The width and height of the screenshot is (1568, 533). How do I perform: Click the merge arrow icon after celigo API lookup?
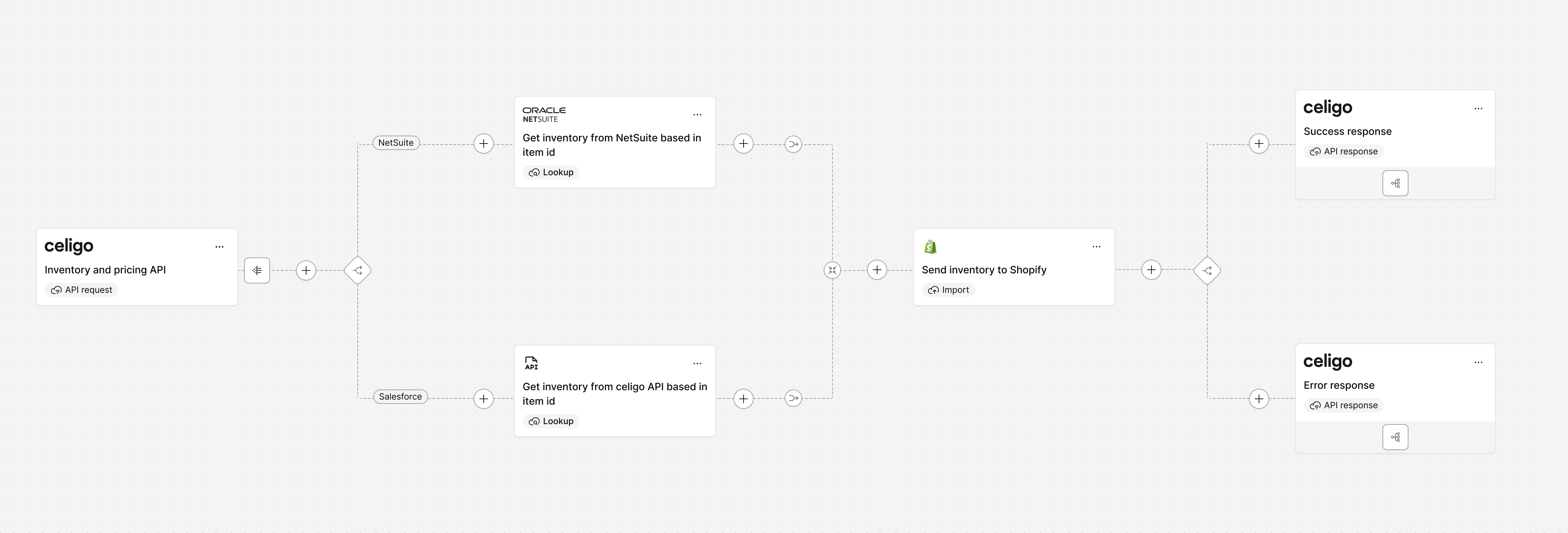coord(793,398)
